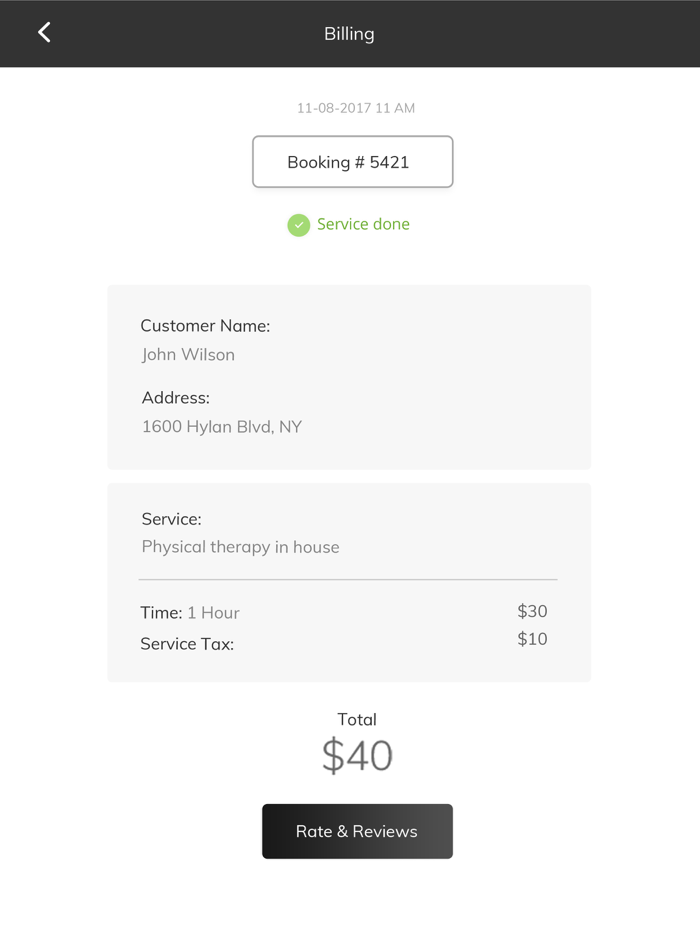The image size is (700, 934).
Task: Tap the Total label
Action: [x=357, y=719]
